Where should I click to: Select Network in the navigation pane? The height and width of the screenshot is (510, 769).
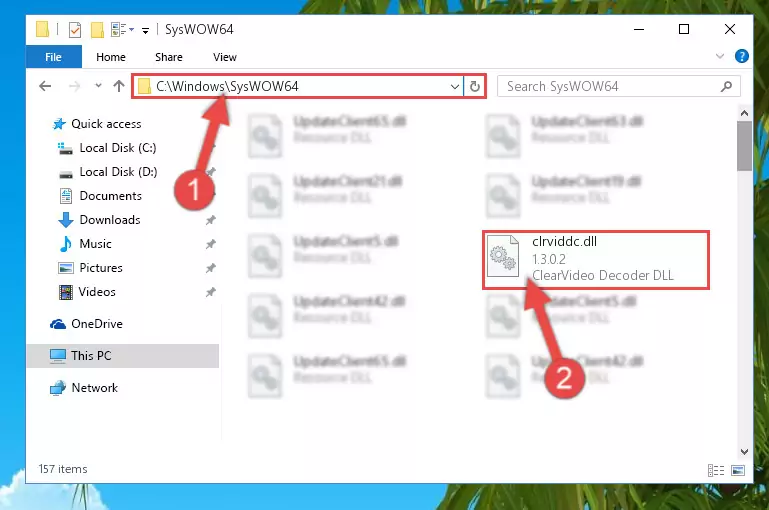[84, 388]
